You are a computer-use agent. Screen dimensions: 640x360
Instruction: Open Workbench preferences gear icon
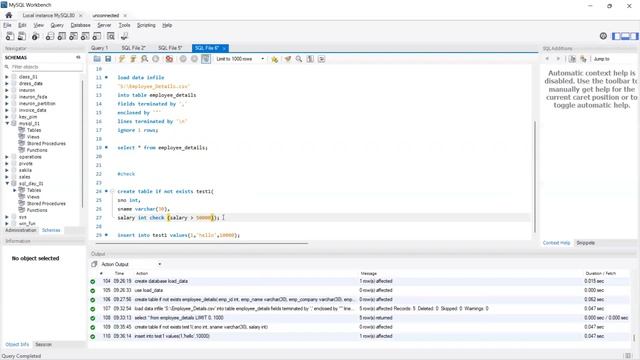(x=603, y=36)
